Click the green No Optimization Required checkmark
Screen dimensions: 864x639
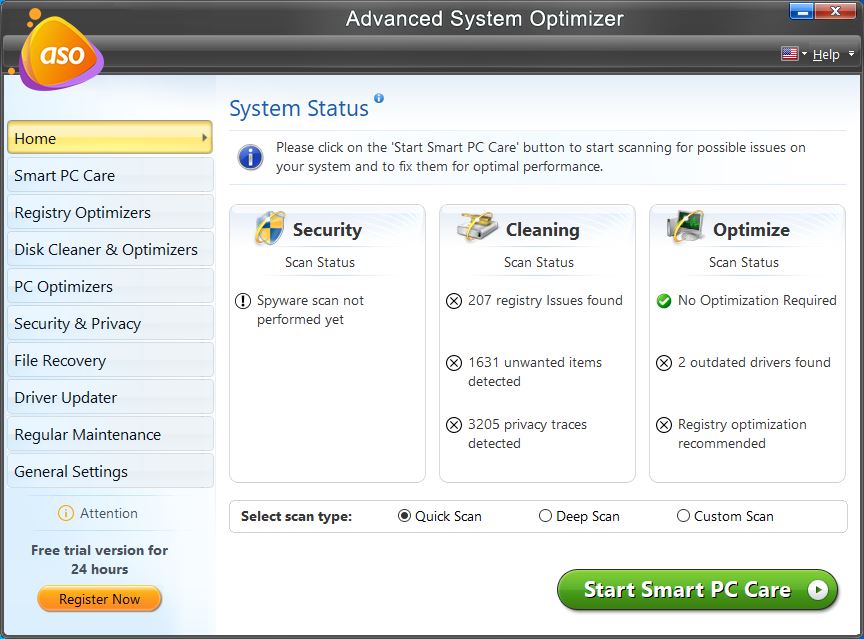pyautogui.click(x=664, y=301)
